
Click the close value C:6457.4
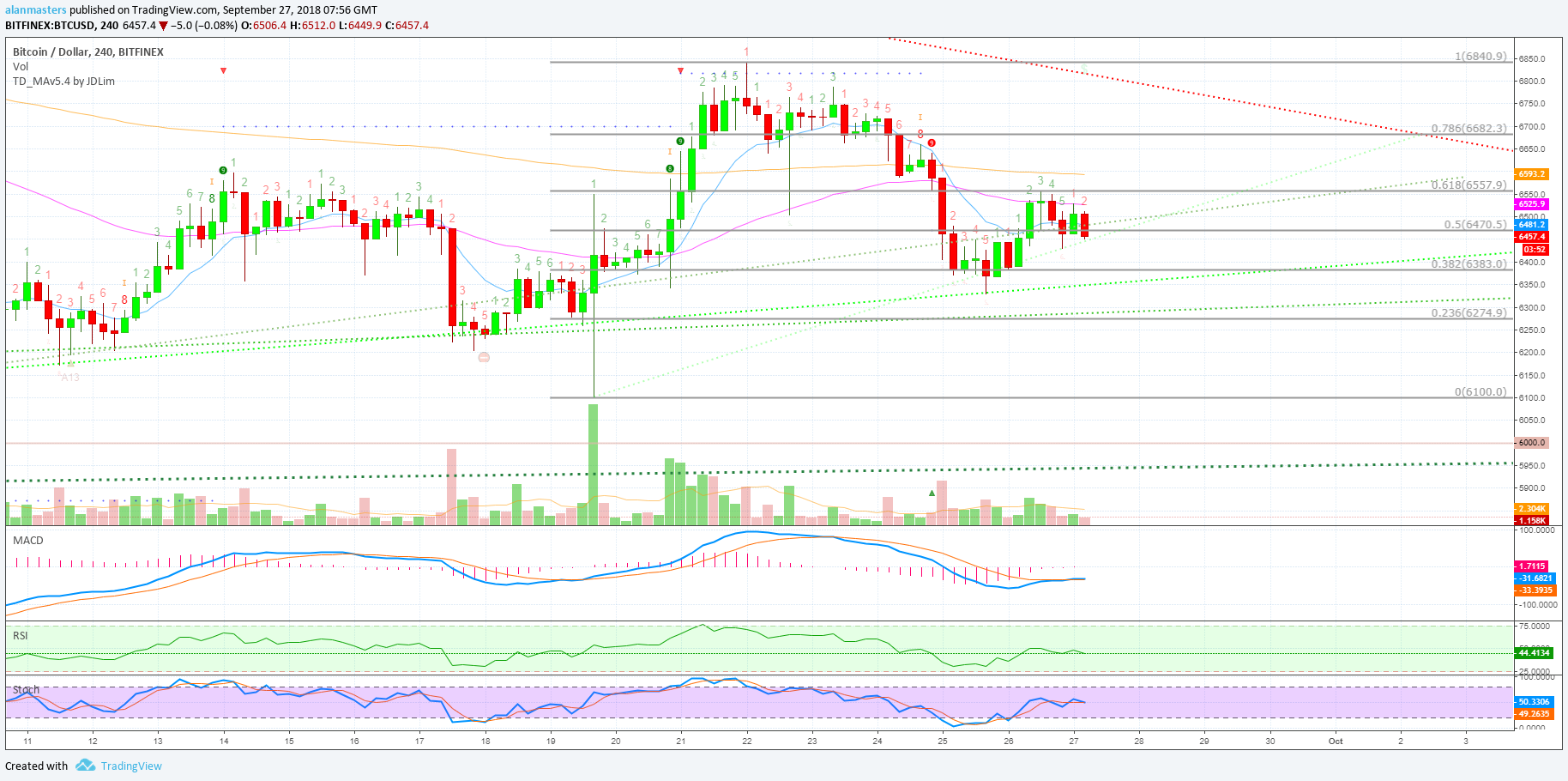pyautogui.click(x=407, y=26)
